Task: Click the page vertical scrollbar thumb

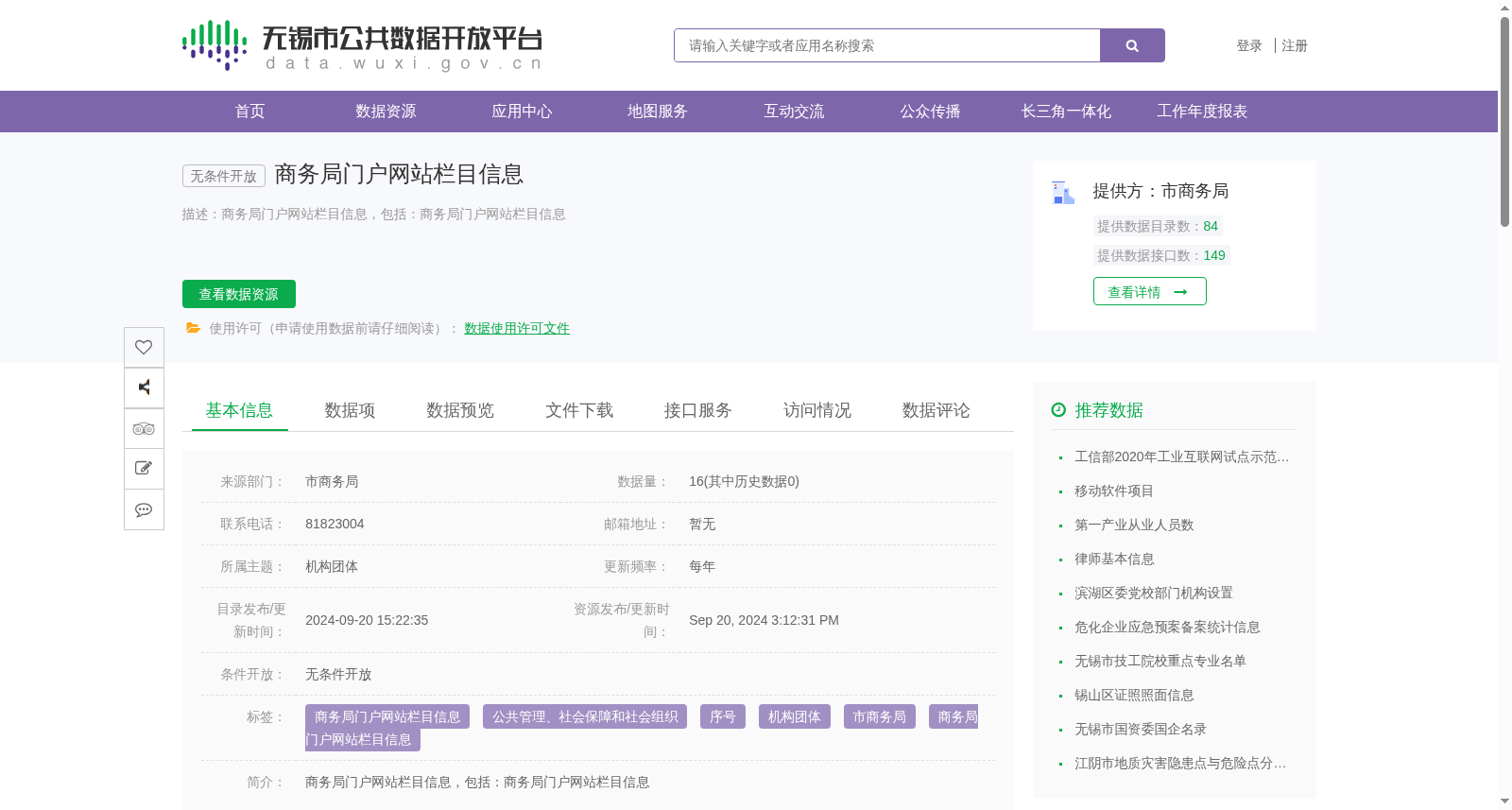Action: pos(1504,123)
